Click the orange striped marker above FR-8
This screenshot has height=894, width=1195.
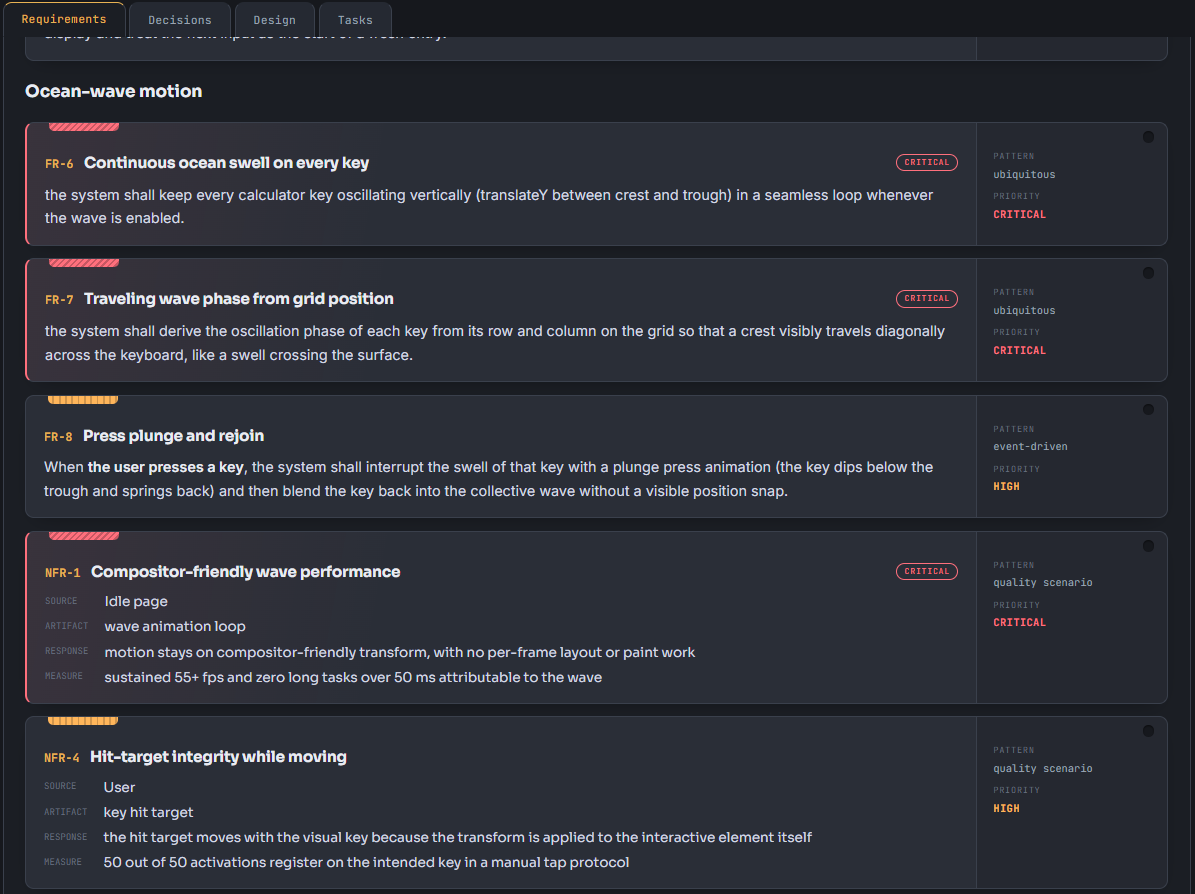pos(83,400)
